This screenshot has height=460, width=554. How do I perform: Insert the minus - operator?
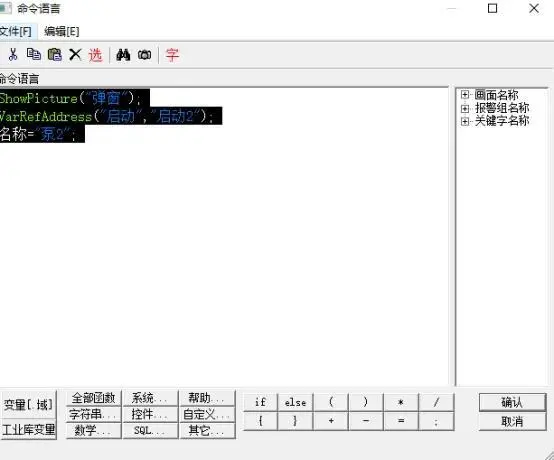[x=366, y=421]
